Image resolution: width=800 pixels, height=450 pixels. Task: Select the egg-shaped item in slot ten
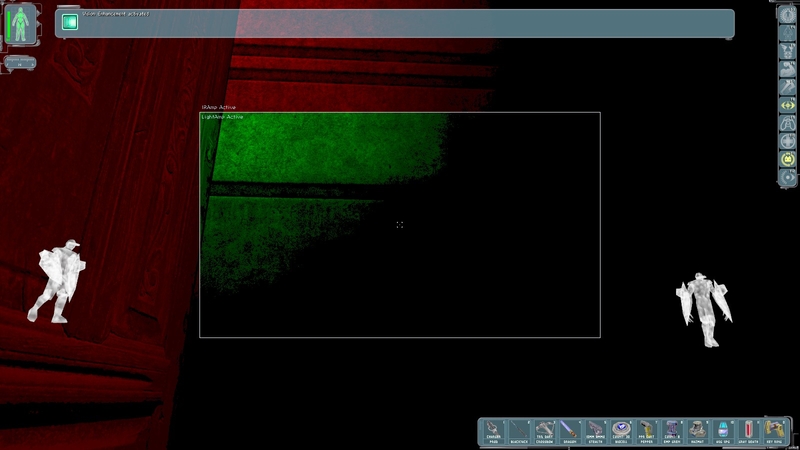coord(723,432)
